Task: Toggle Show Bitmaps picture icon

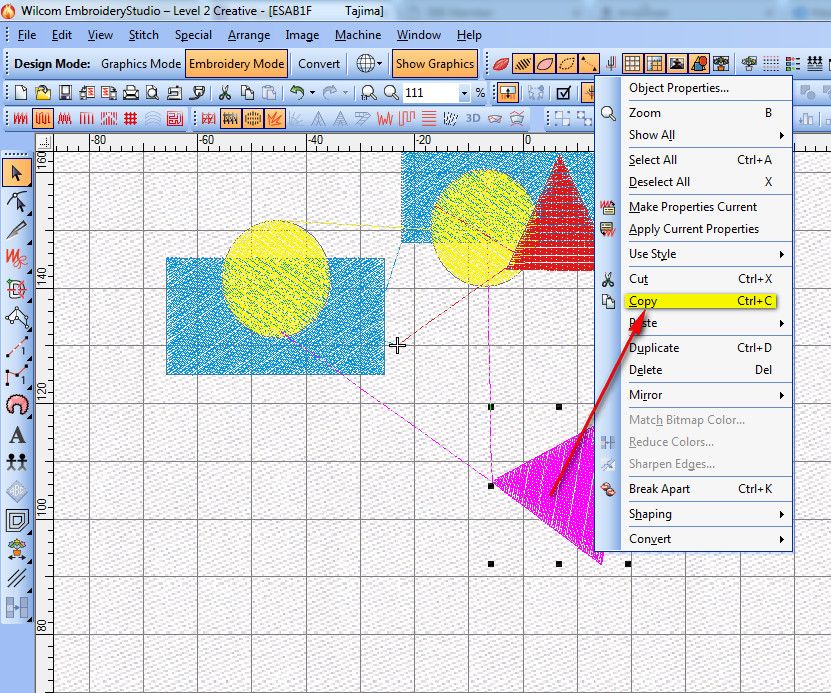Action: [677, 64]
